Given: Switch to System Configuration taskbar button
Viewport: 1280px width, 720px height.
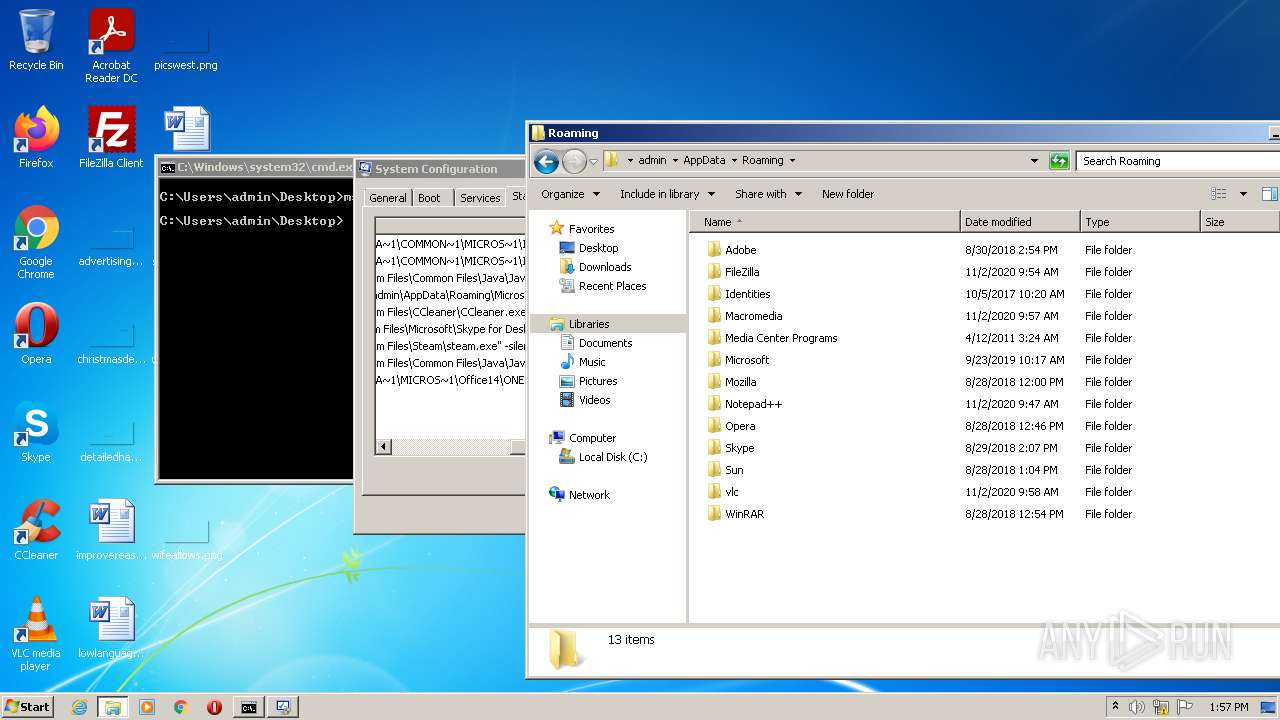Looking at the screenshot, I should pyautogui.click(x=283, y=707).
